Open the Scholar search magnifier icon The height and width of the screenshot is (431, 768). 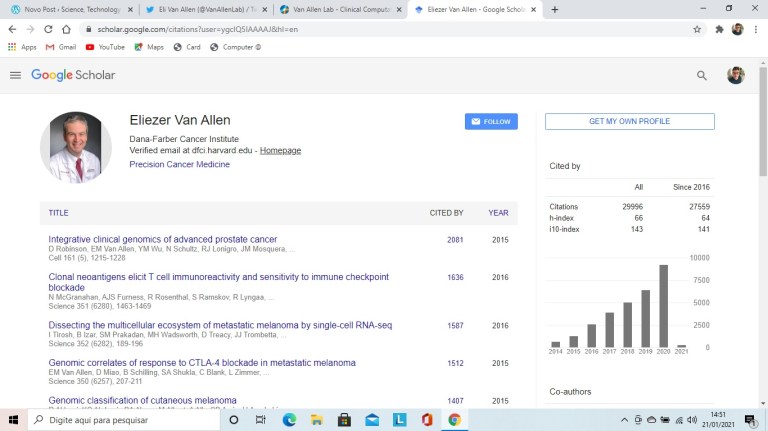pos(701,75)
